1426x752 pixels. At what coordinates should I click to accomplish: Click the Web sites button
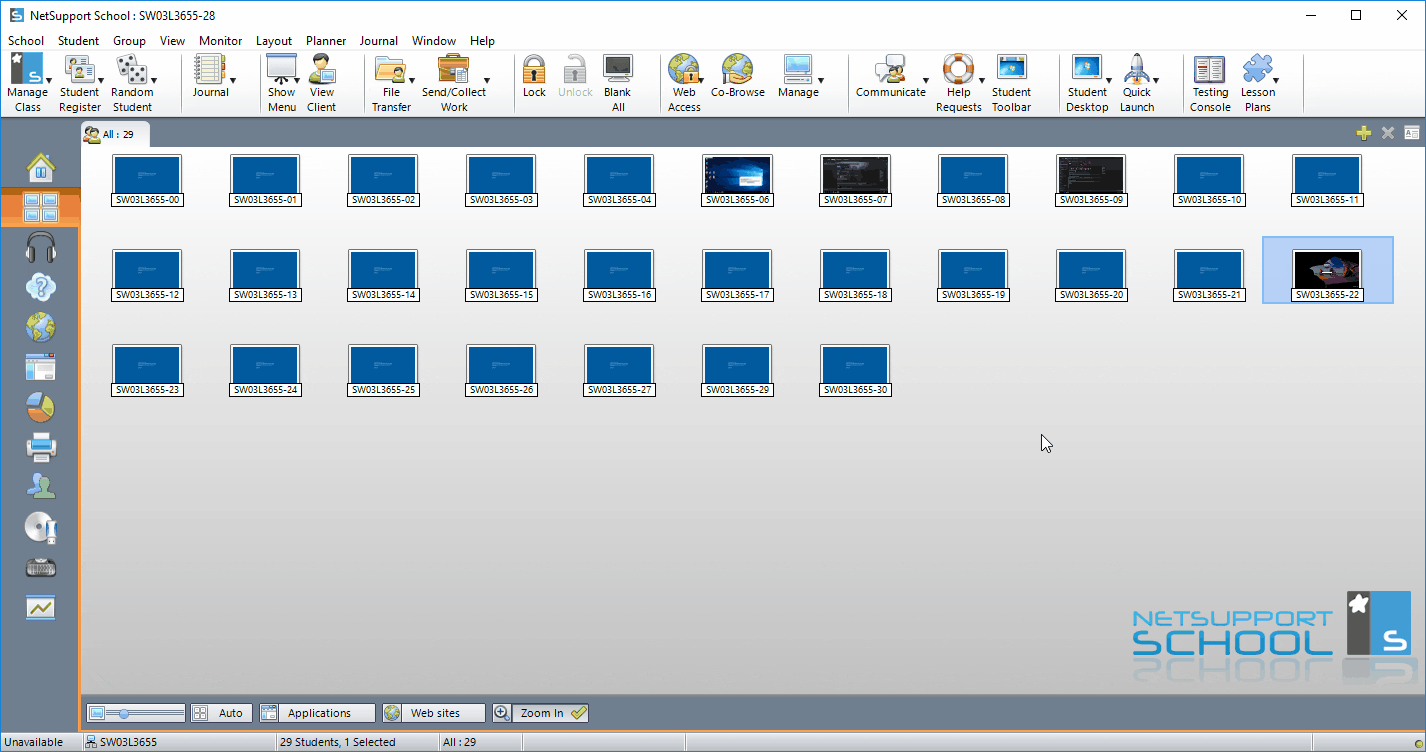point(434,713)
